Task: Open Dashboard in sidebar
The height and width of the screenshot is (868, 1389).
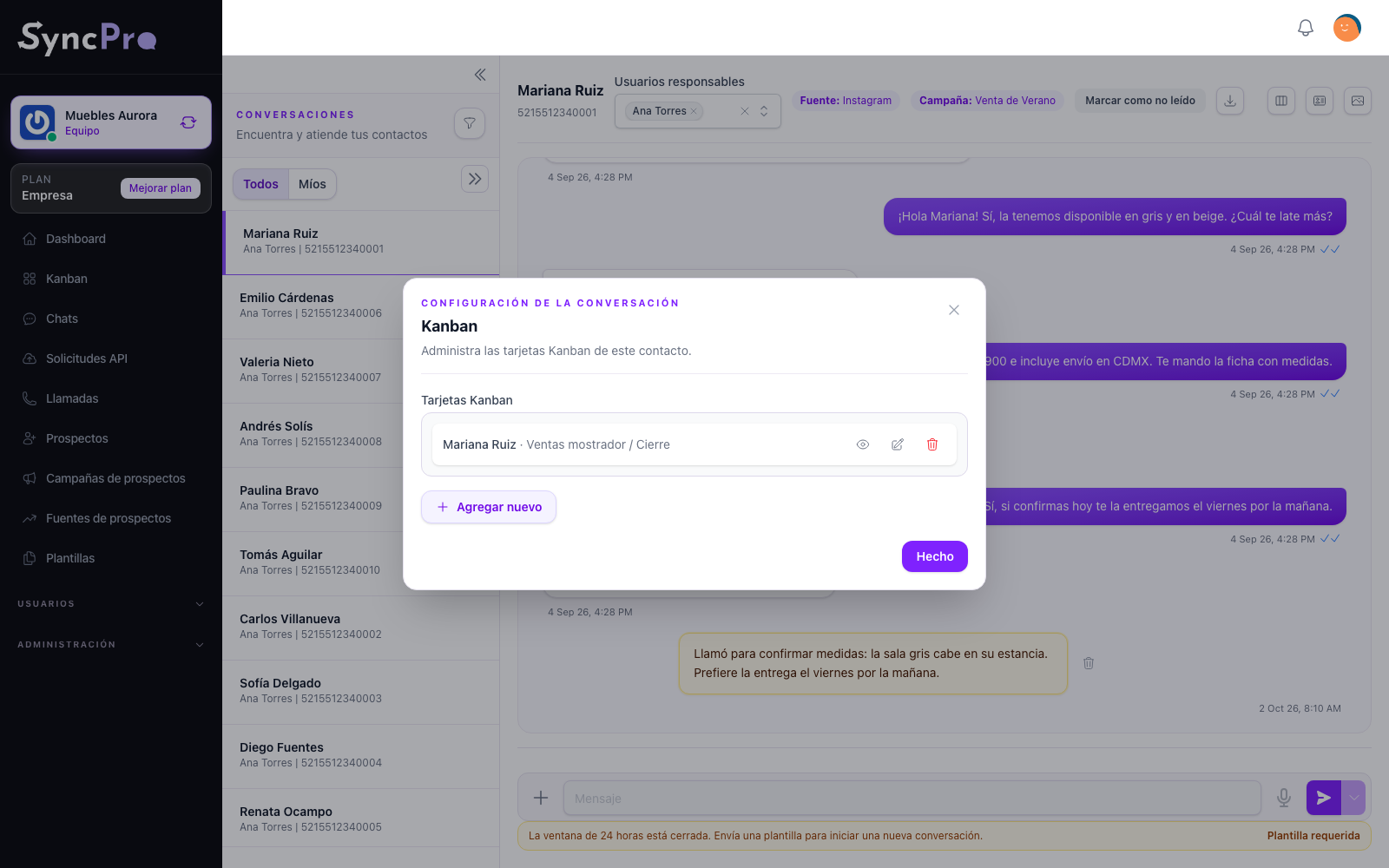Action: click(111, 239)
